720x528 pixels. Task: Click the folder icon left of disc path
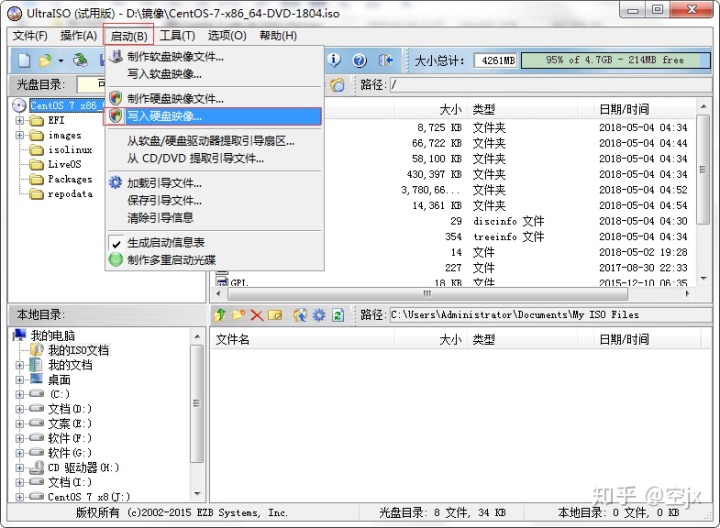pyautogui.click(x=338, y=85)
